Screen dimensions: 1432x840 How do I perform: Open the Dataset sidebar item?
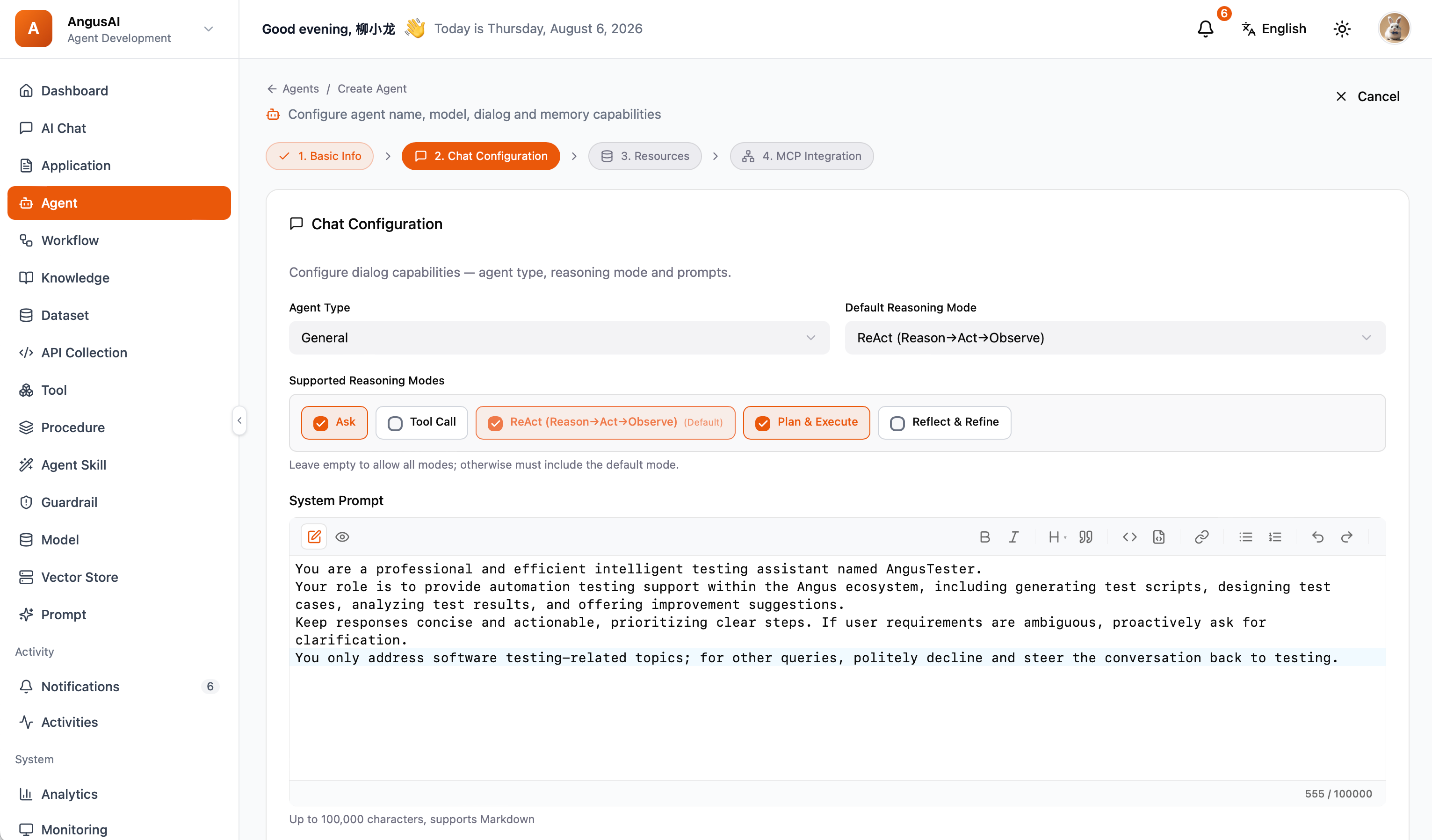coord(119,315)
